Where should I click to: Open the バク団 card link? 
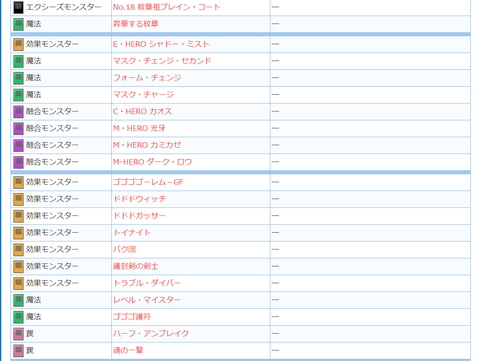pyautogui.click(x=124, y=249)
